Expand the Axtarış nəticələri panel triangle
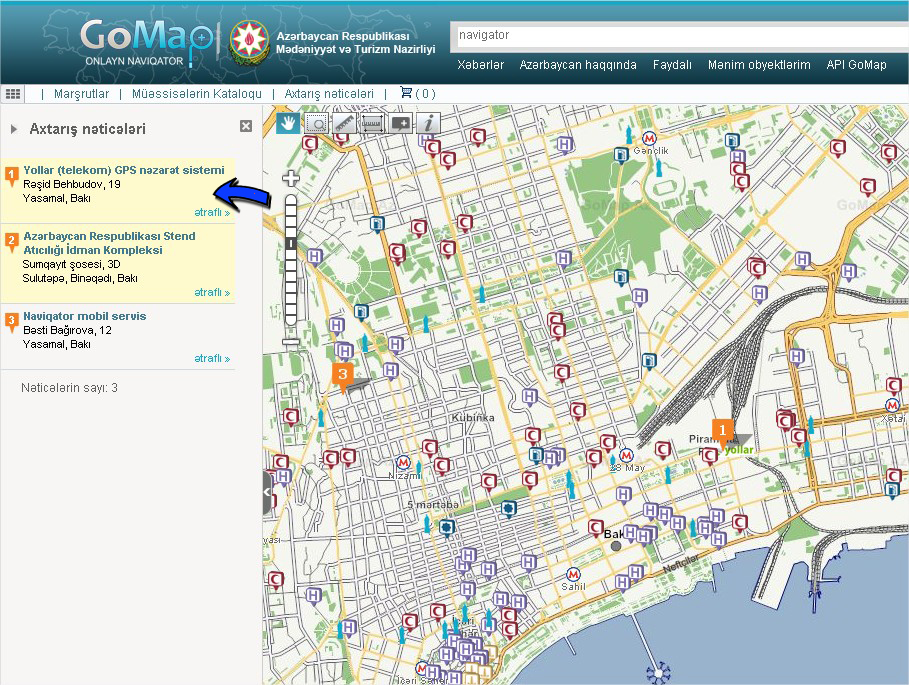Image resolution: width=909 pixels, height=685 pixels. click(x=14, y=129)
